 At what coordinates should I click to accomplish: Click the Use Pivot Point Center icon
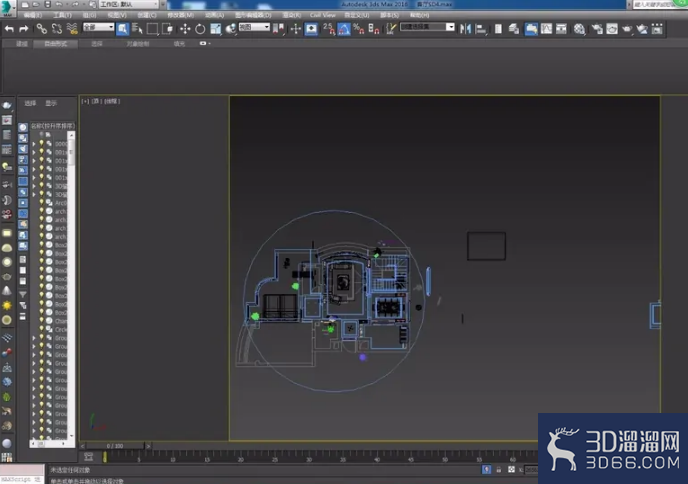[x=279, y=29]
